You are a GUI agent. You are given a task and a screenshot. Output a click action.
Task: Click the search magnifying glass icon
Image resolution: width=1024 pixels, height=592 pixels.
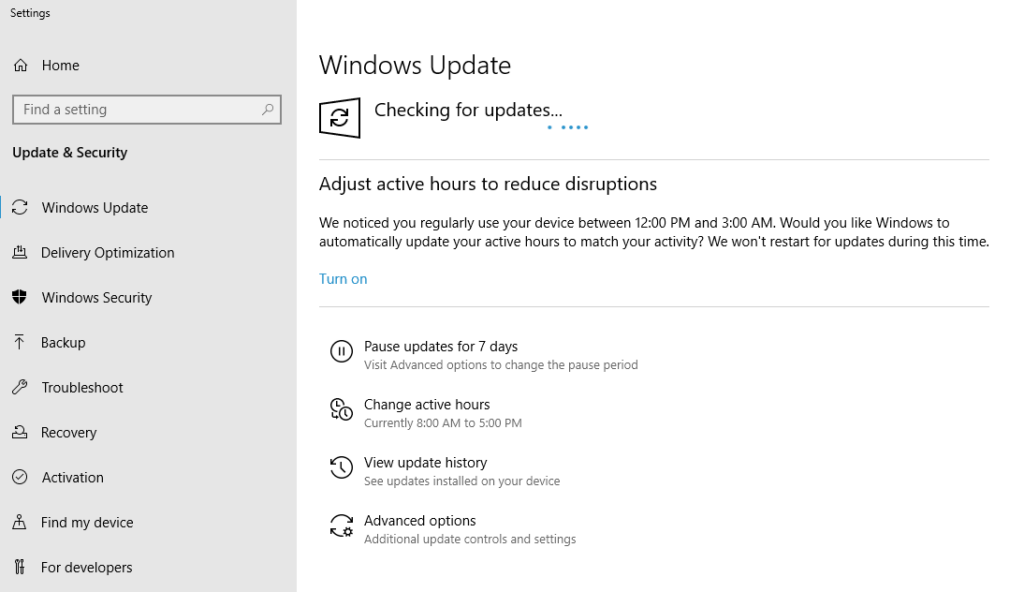[269, 109]
